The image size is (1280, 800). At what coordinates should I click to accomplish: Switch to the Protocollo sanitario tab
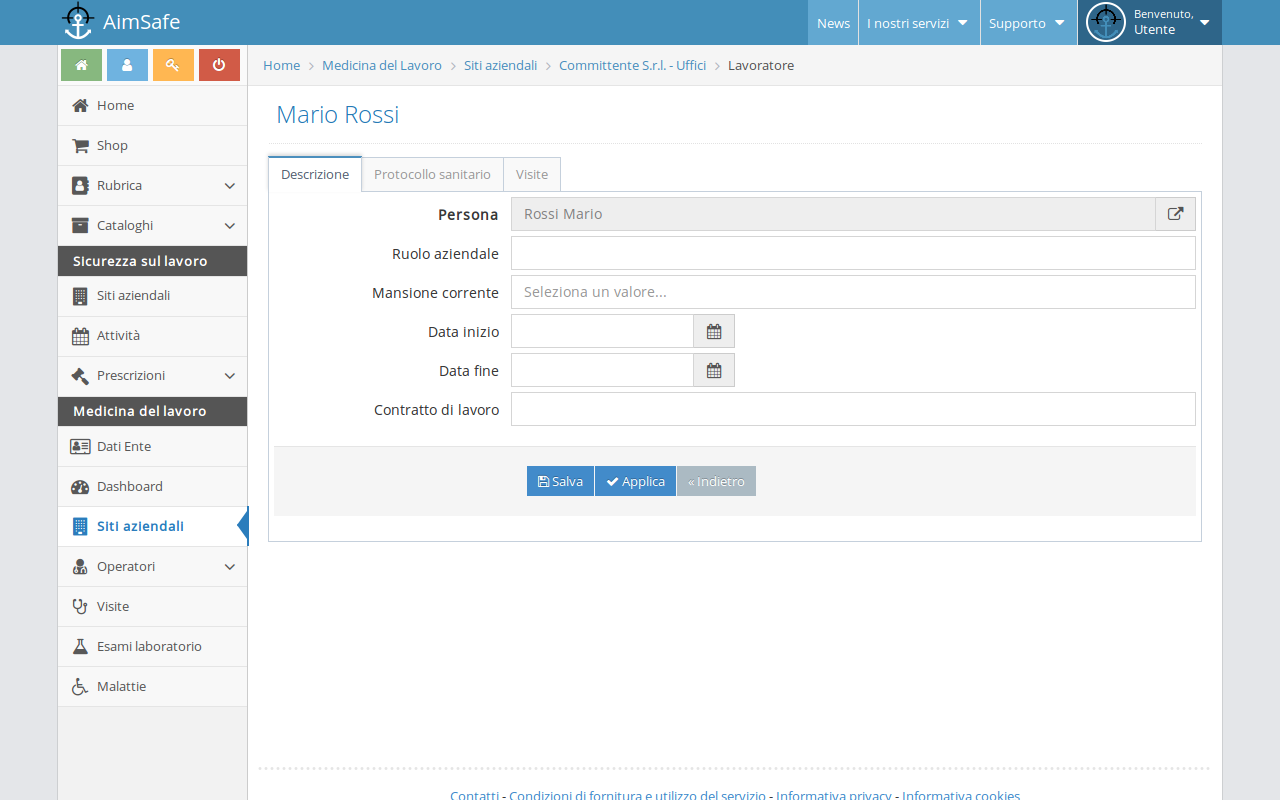pyautogui.click(x=432, y=174)
